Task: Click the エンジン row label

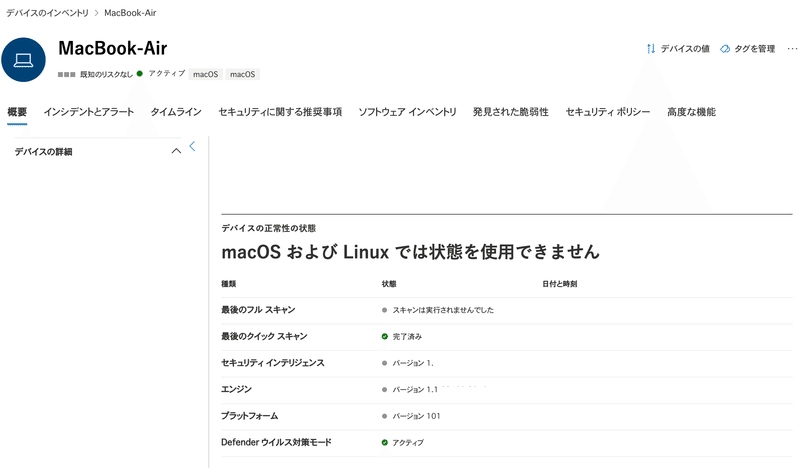Action: 236,389
